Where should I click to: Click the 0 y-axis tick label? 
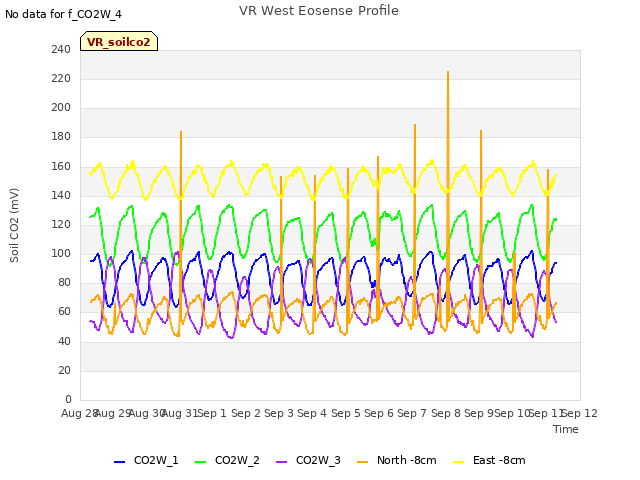(x=68, y=399)
